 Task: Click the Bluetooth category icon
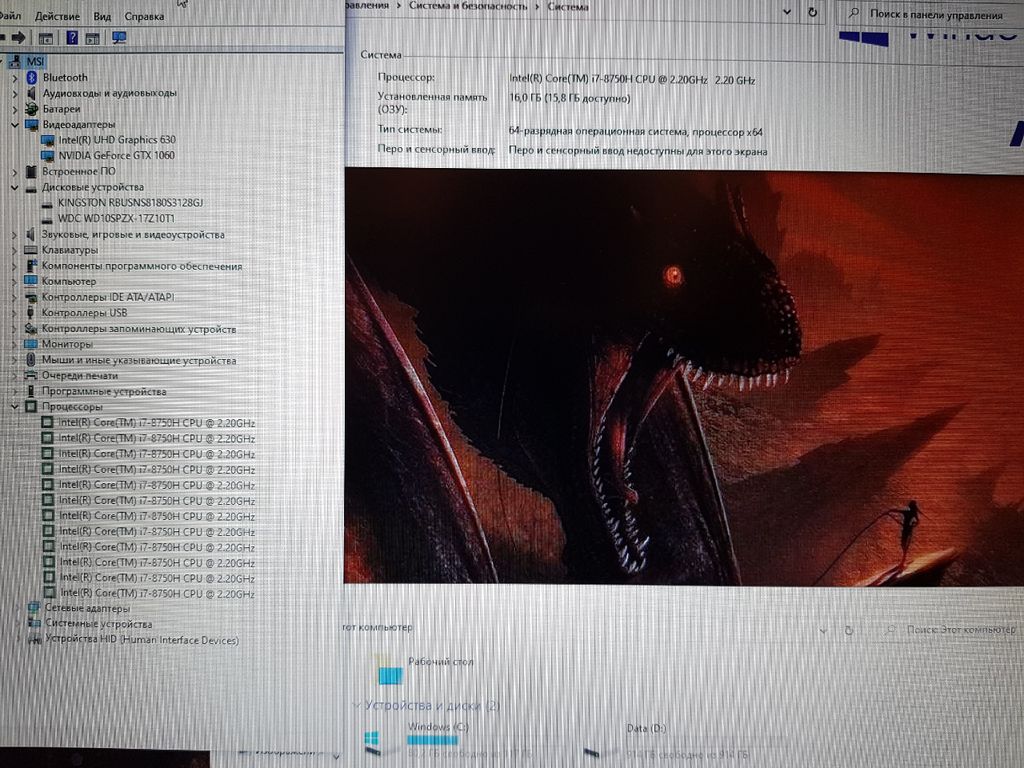pyautogui.click(x=31, y=77)
